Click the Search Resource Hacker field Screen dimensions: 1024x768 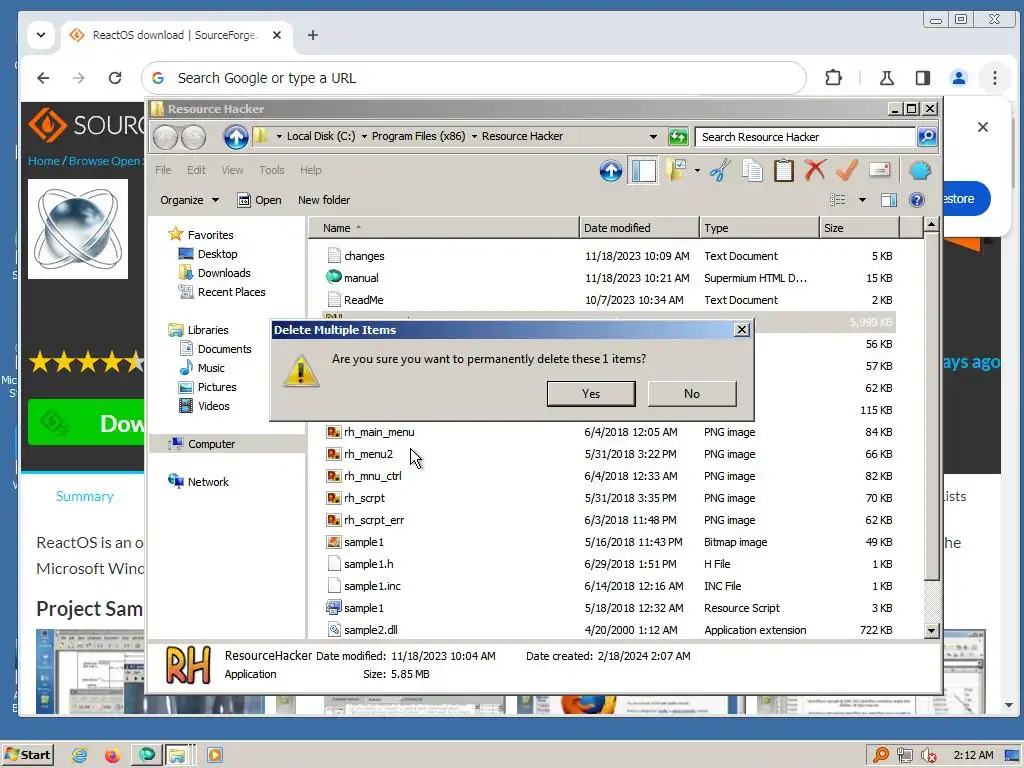805,136
